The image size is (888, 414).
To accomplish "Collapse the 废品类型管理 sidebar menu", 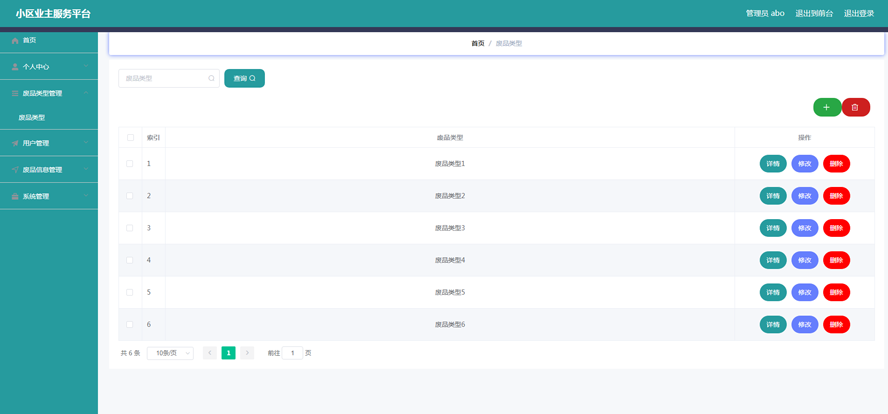I will pos(48,93).
